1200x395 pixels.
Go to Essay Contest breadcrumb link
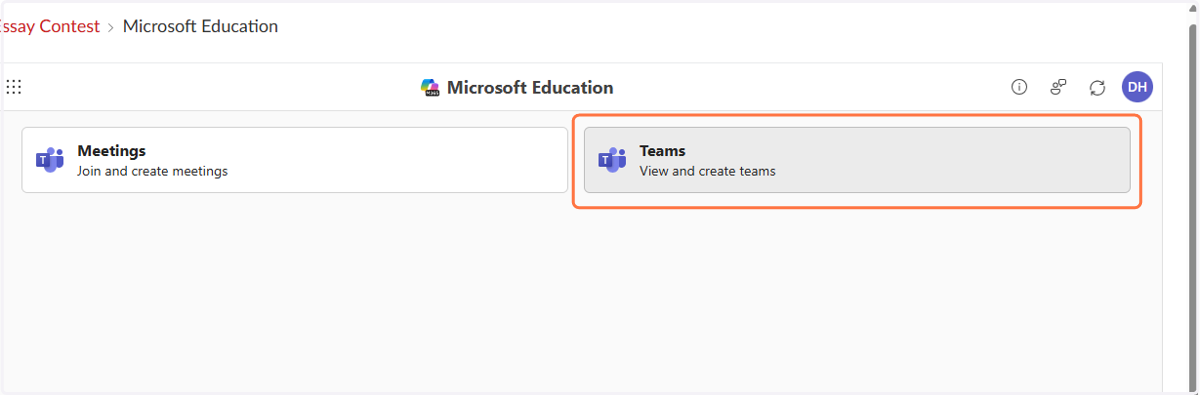50,26
